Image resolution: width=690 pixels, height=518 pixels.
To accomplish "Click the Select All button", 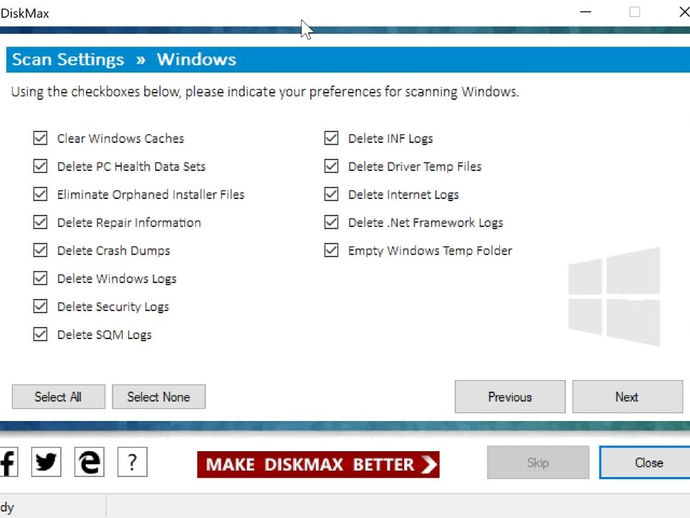I will (59, 397).
